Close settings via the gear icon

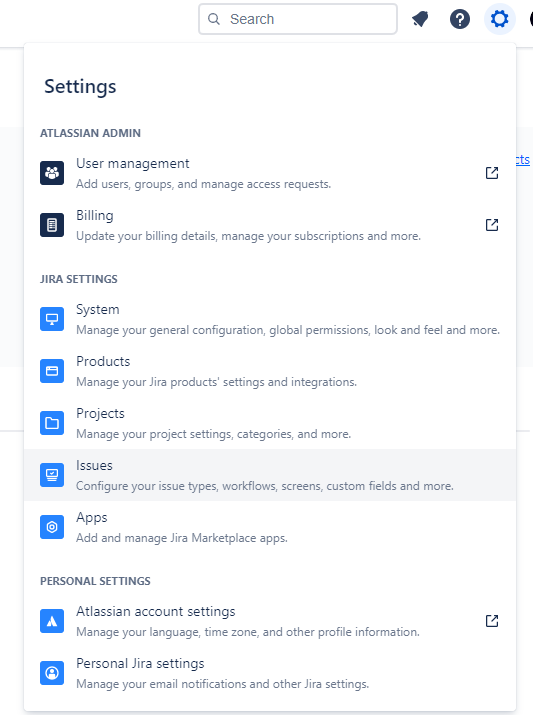click(x=499, y=19)
